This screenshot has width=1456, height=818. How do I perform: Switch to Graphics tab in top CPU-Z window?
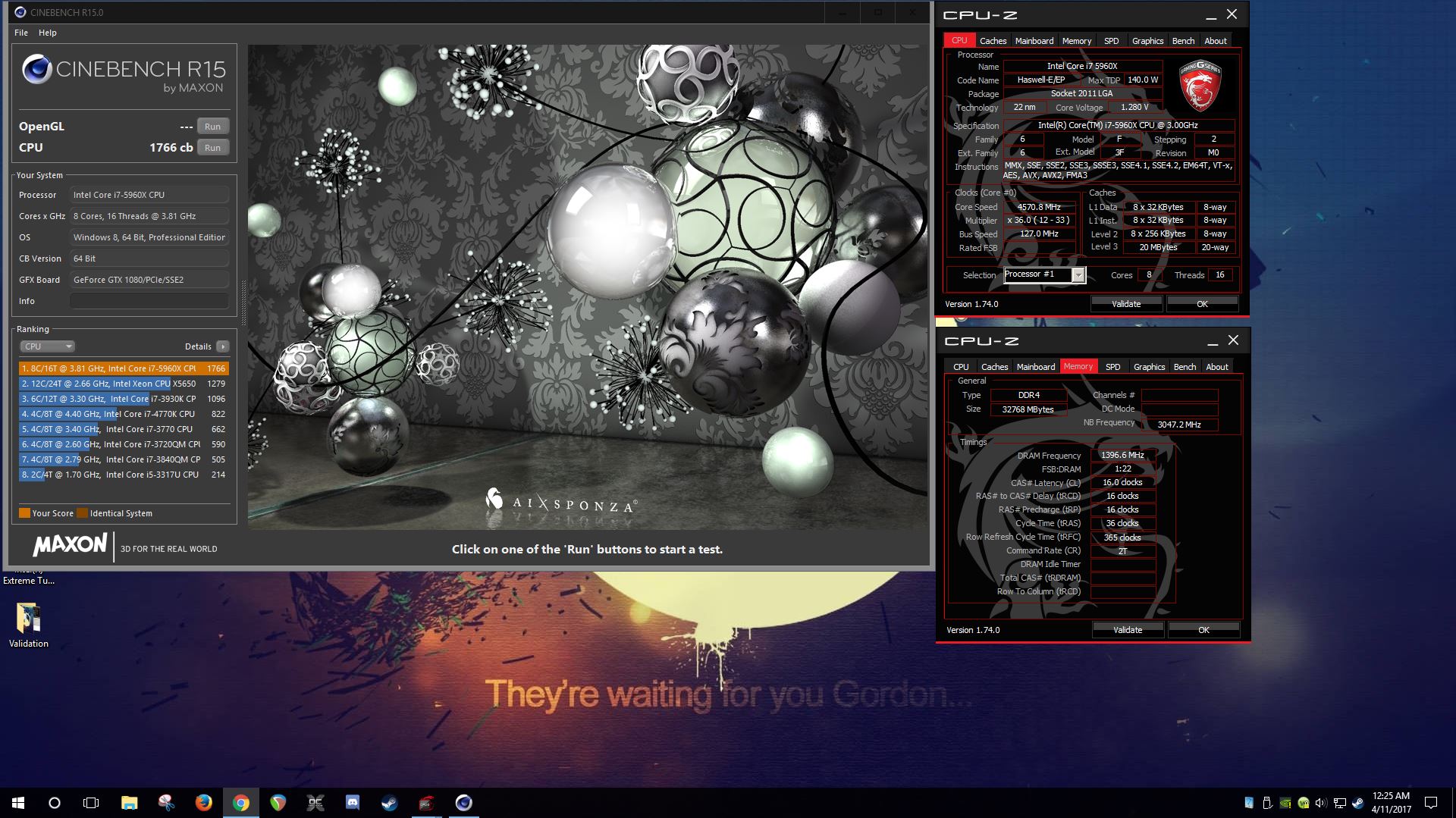tap(1147, 41)
